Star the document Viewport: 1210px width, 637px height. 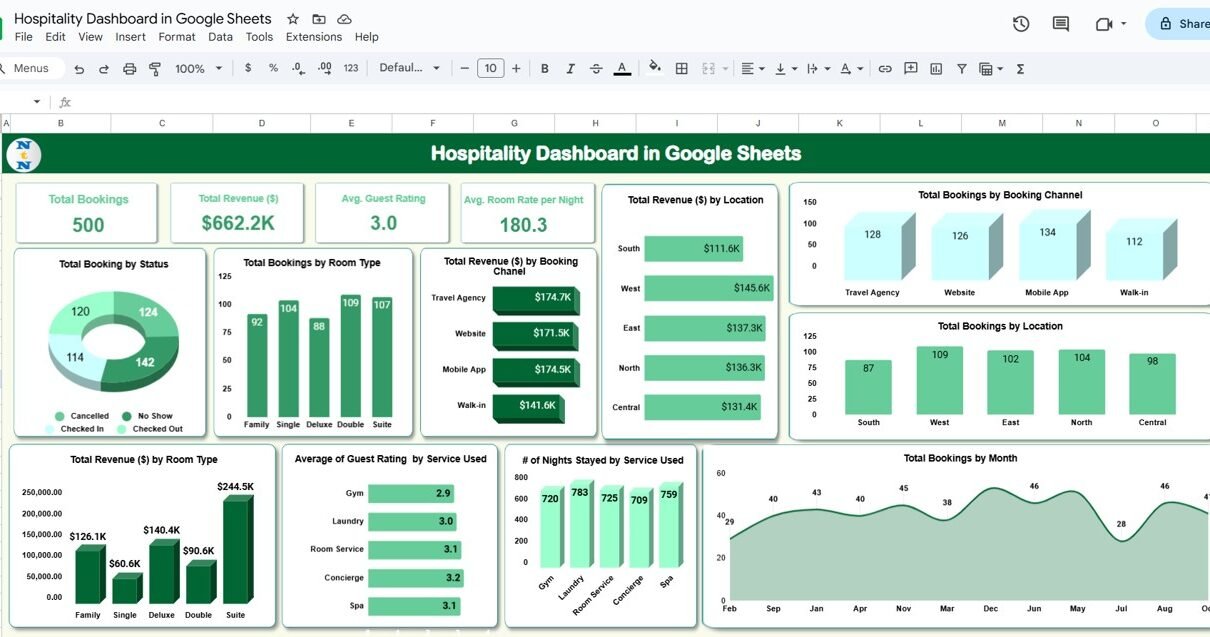tap(293, 19)
